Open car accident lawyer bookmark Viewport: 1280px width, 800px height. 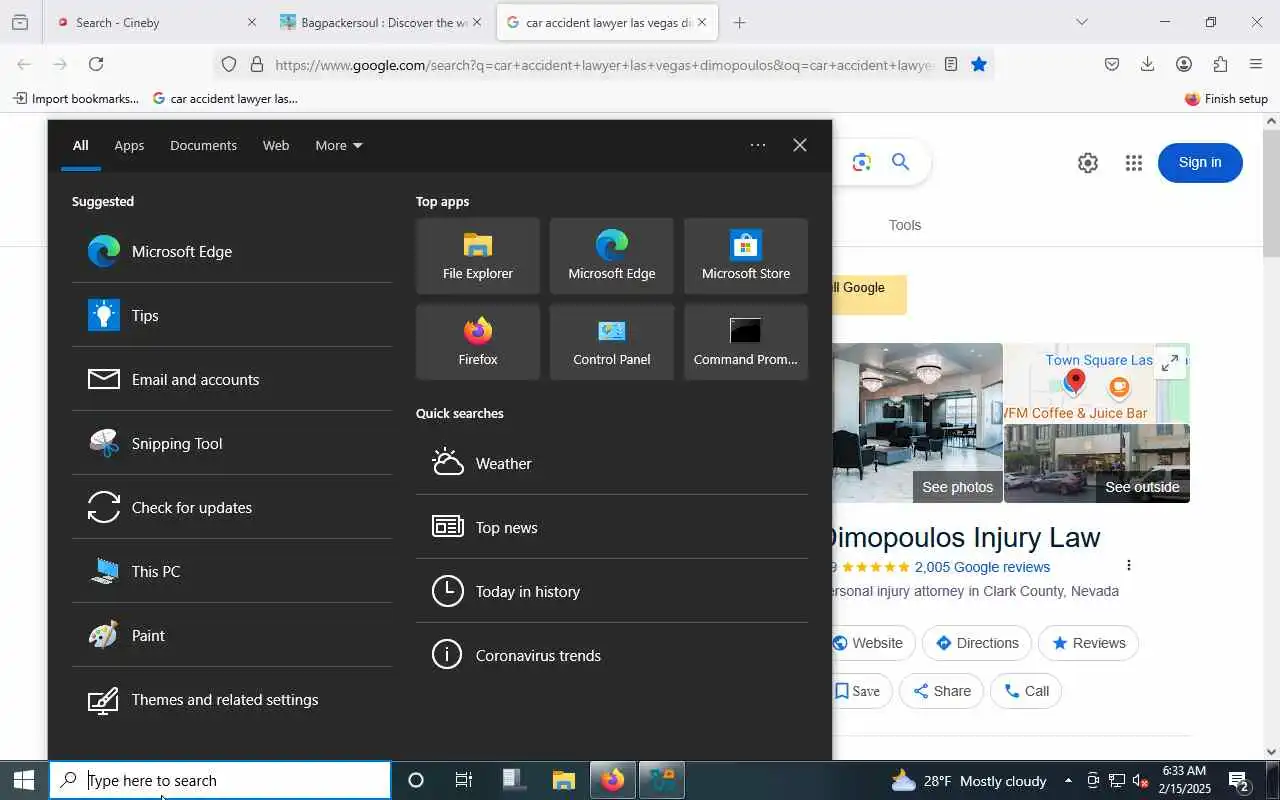coord(225,98)
